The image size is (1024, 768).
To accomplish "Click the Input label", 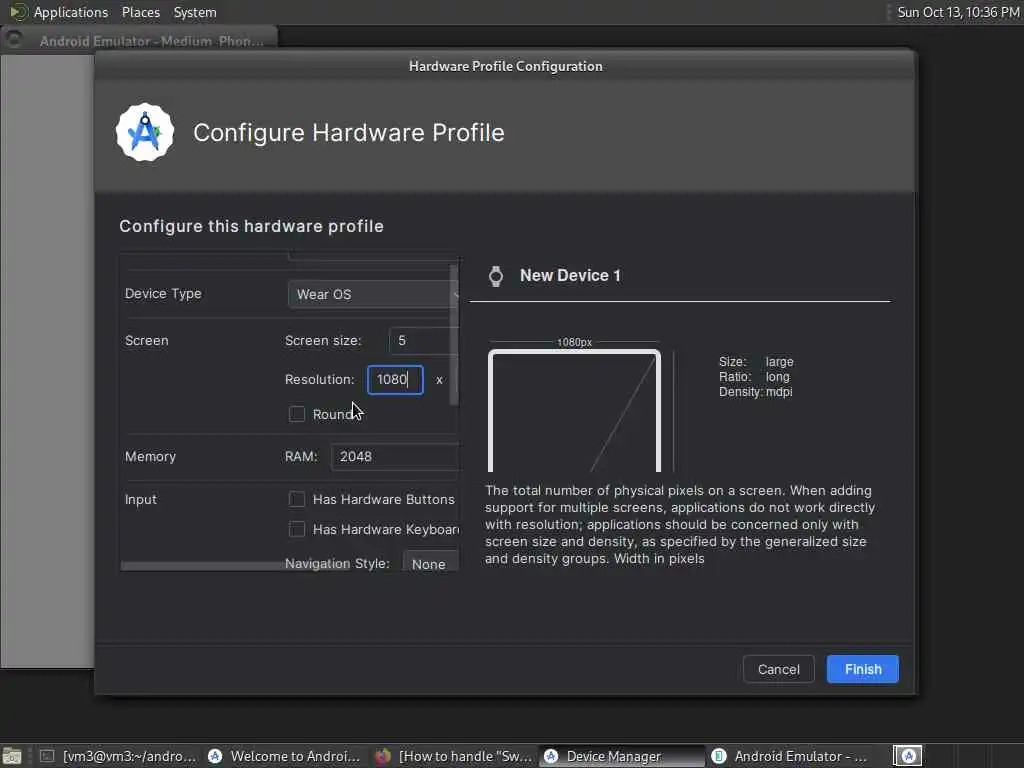I will [140, 500].
